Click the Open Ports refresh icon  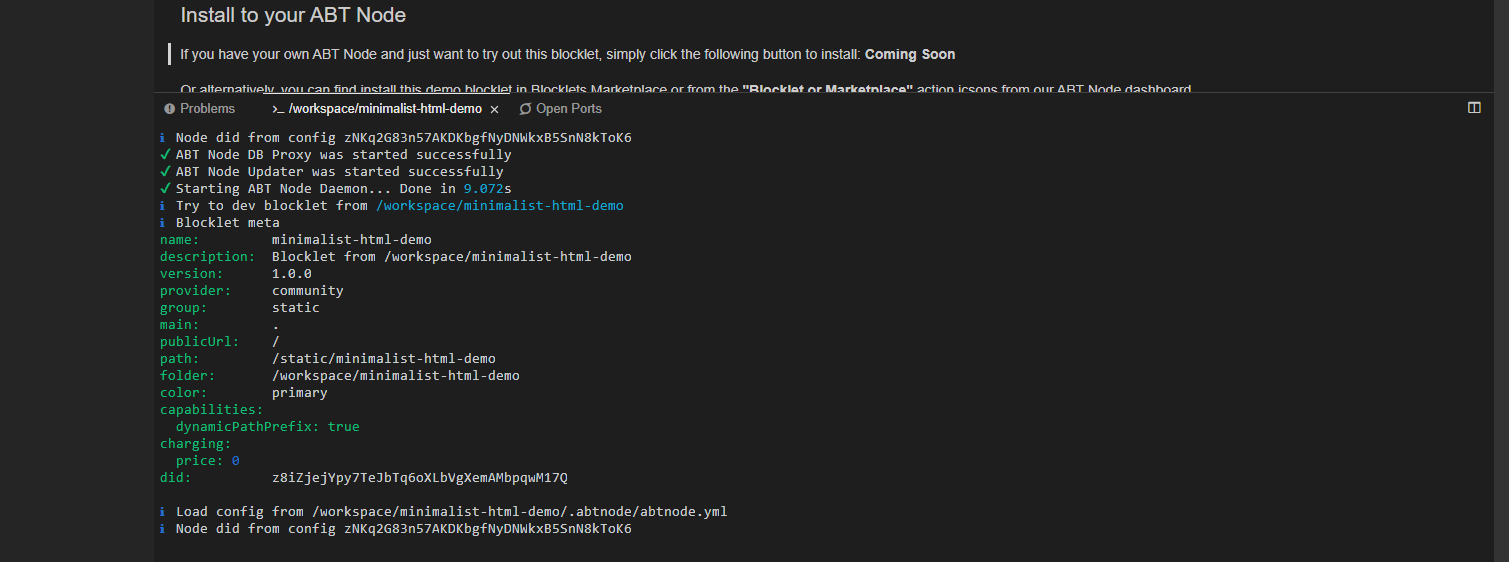525,109
